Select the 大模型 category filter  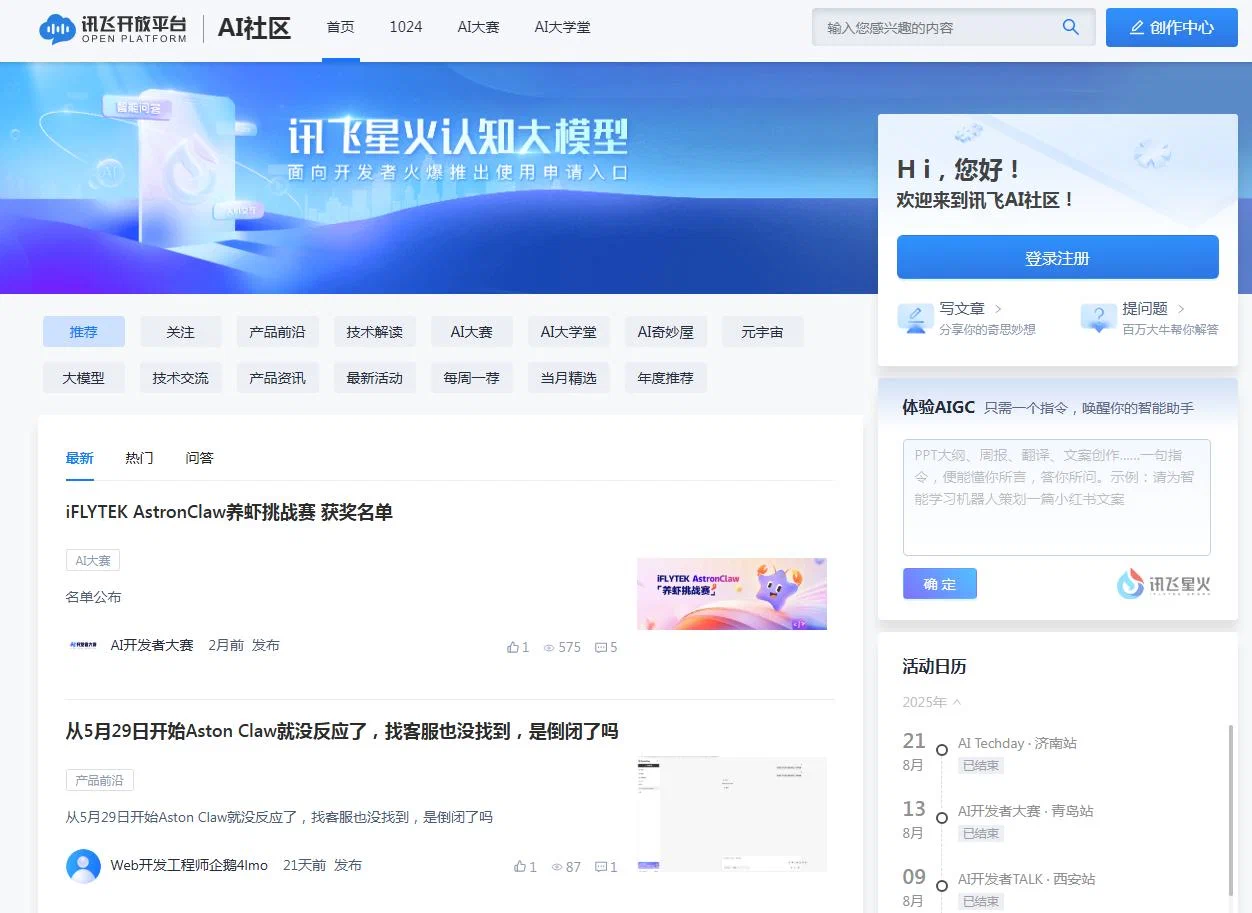(84, 378)
